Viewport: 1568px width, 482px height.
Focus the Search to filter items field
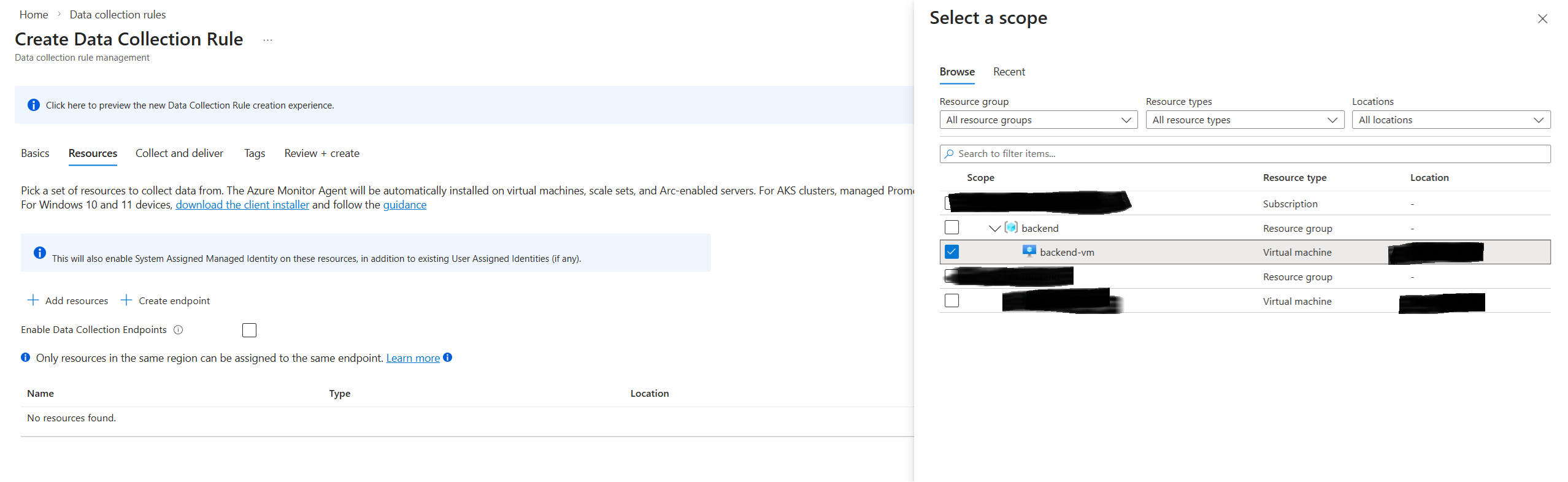click(x=1245, y=154)
